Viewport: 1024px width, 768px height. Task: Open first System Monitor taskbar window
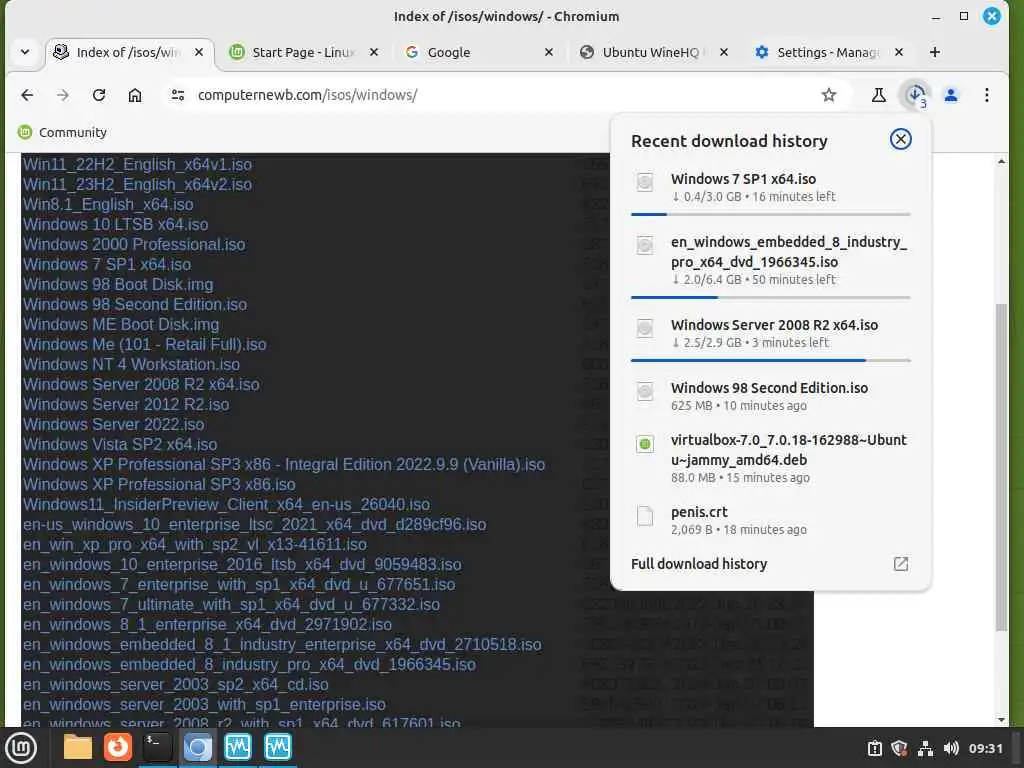tap(237, 748)
